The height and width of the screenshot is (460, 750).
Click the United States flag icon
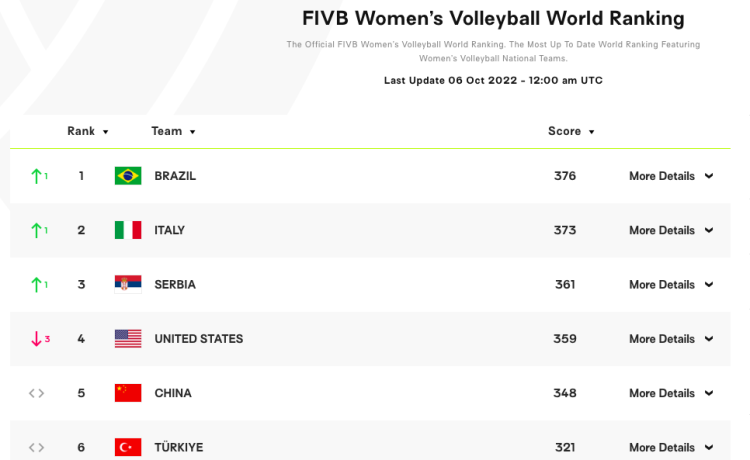[x=128, y=339]
